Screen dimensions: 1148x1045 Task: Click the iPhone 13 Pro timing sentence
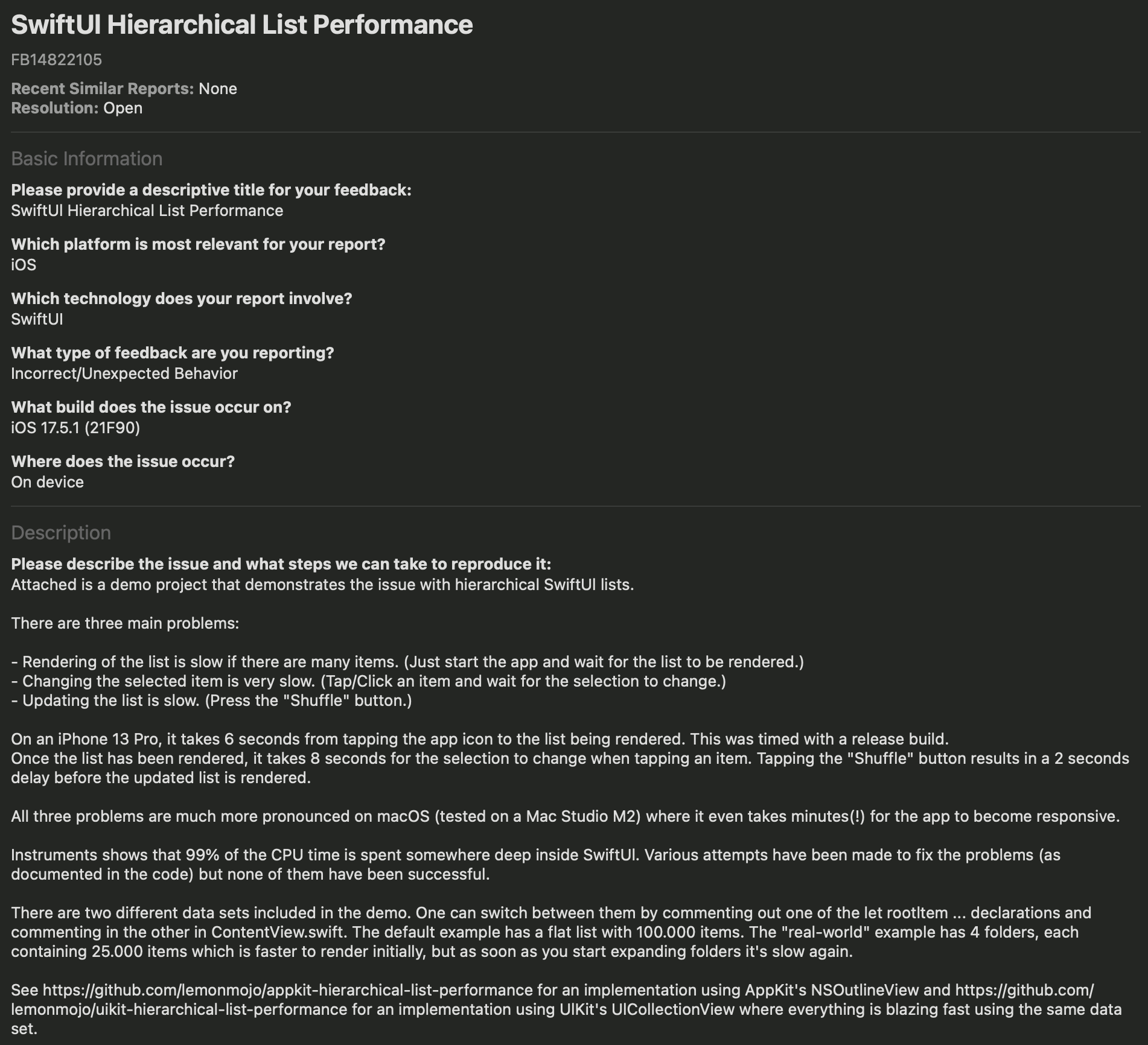click(x=480, y=739)
